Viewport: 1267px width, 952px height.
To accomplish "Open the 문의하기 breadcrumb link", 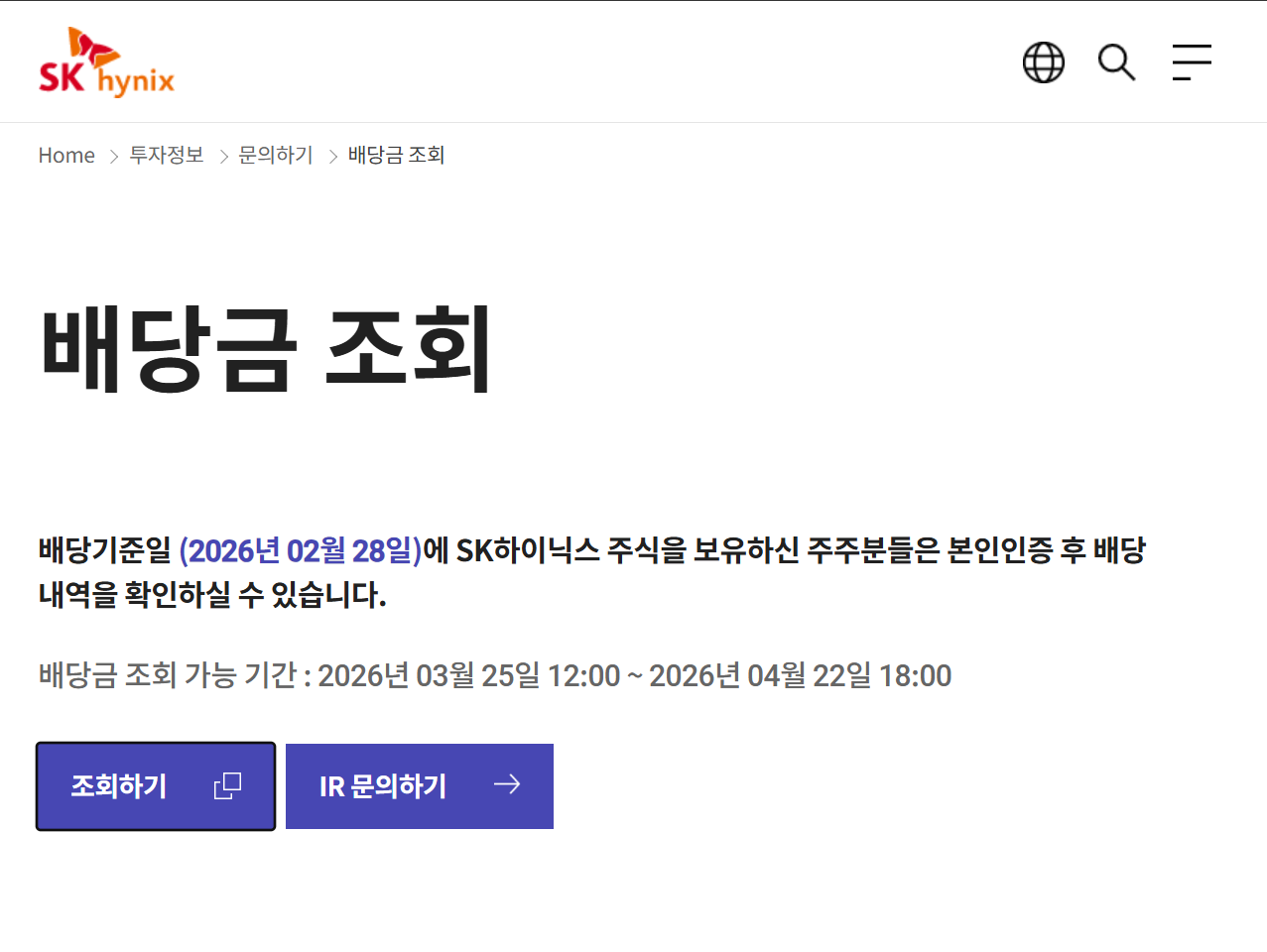I will point(276,155).
